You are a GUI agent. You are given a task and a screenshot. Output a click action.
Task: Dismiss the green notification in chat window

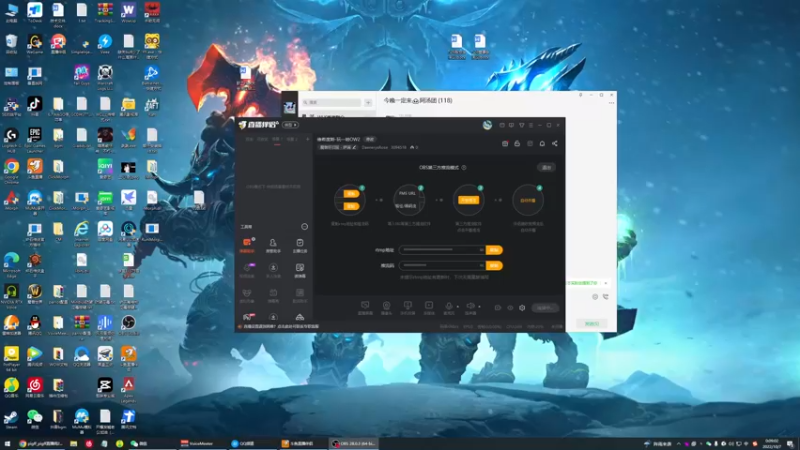(x=606, y=283)
